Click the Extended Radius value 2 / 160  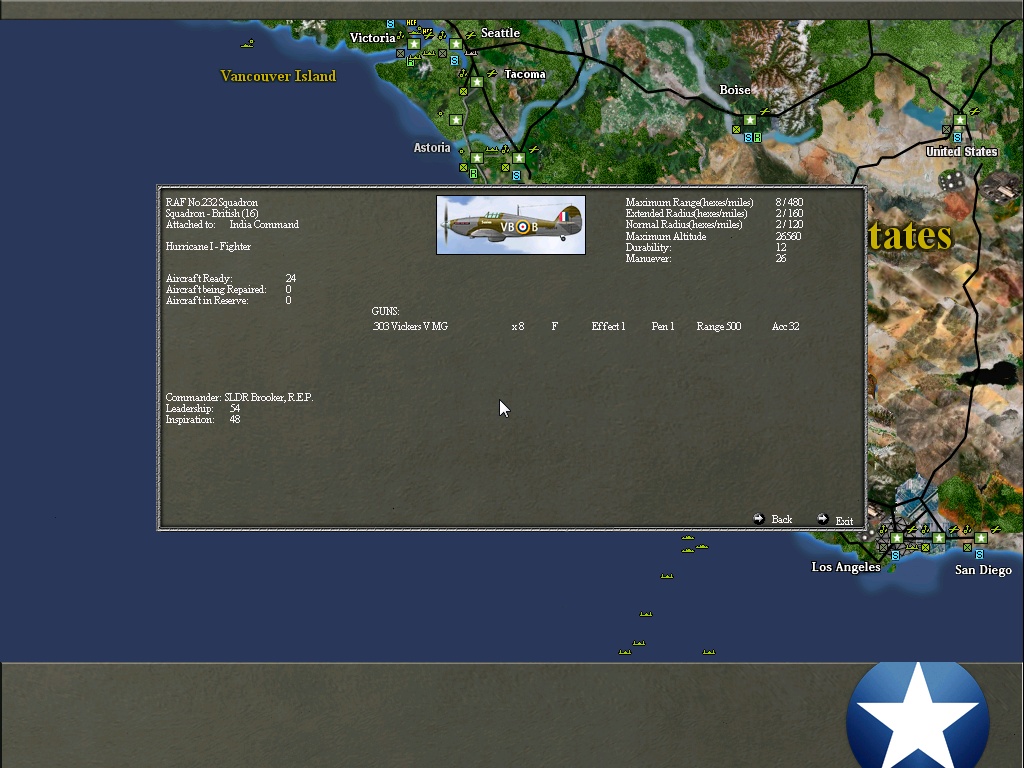pyautogui.click(x=789, y=214)
